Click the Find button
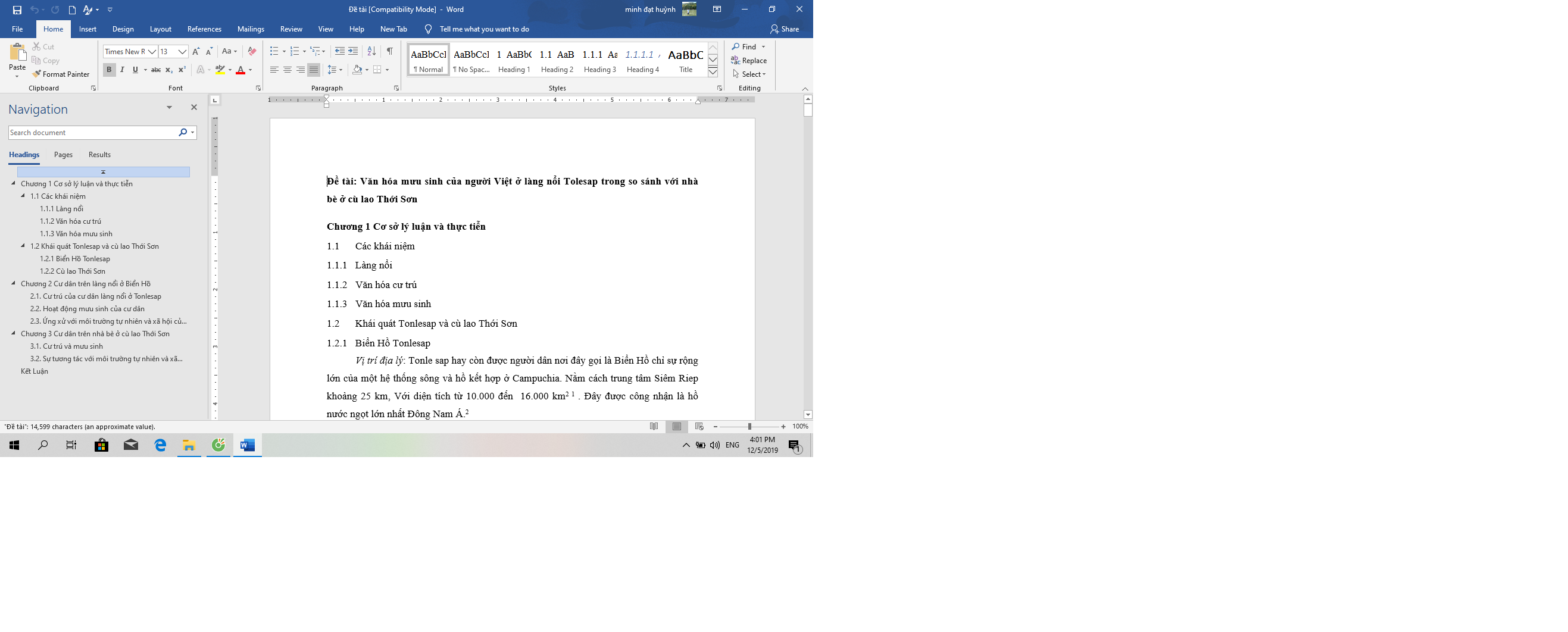 pos(744,47)
